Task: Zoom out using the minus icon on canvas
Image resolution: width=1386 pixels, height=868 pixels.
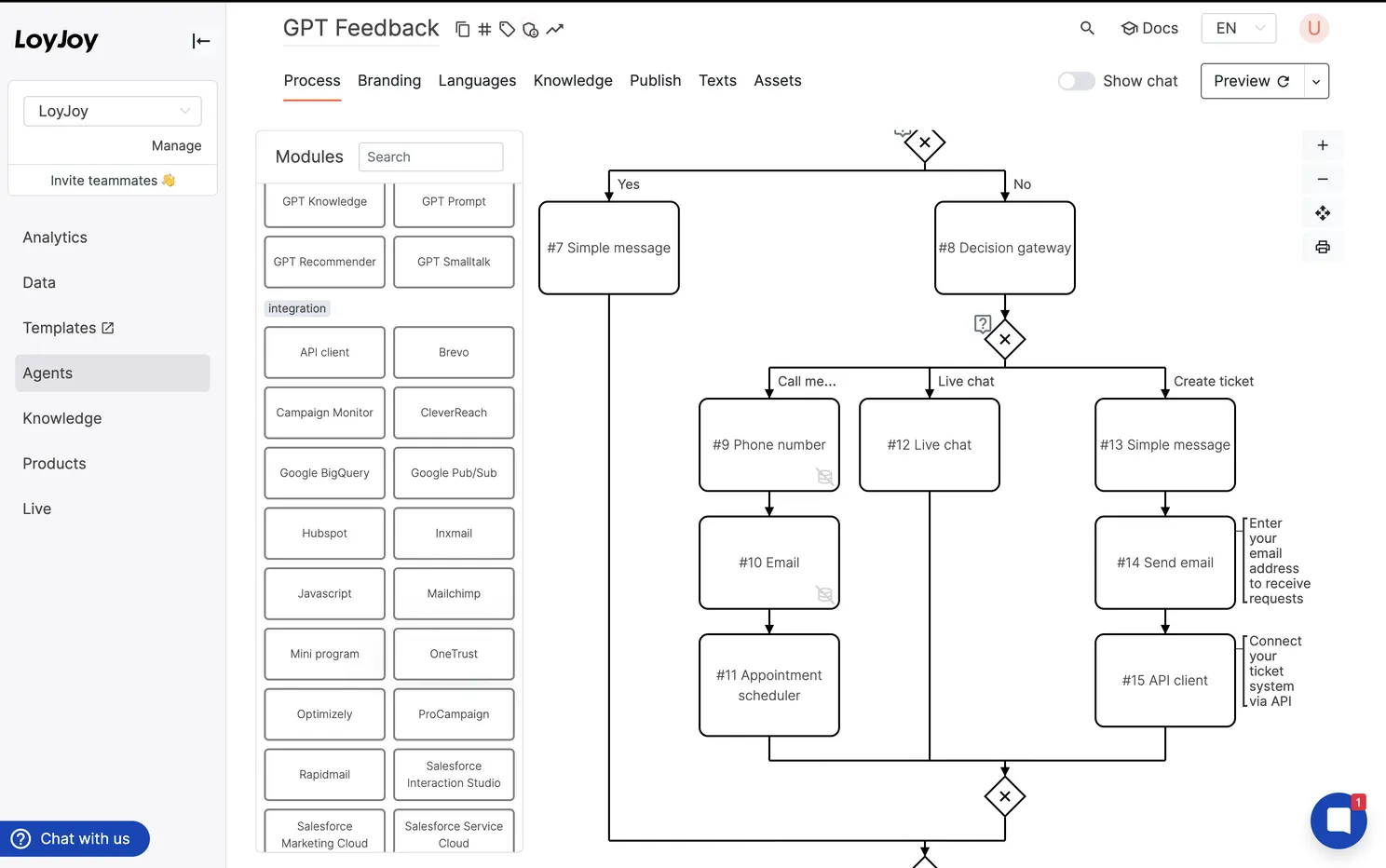Action: (1323, 179)
